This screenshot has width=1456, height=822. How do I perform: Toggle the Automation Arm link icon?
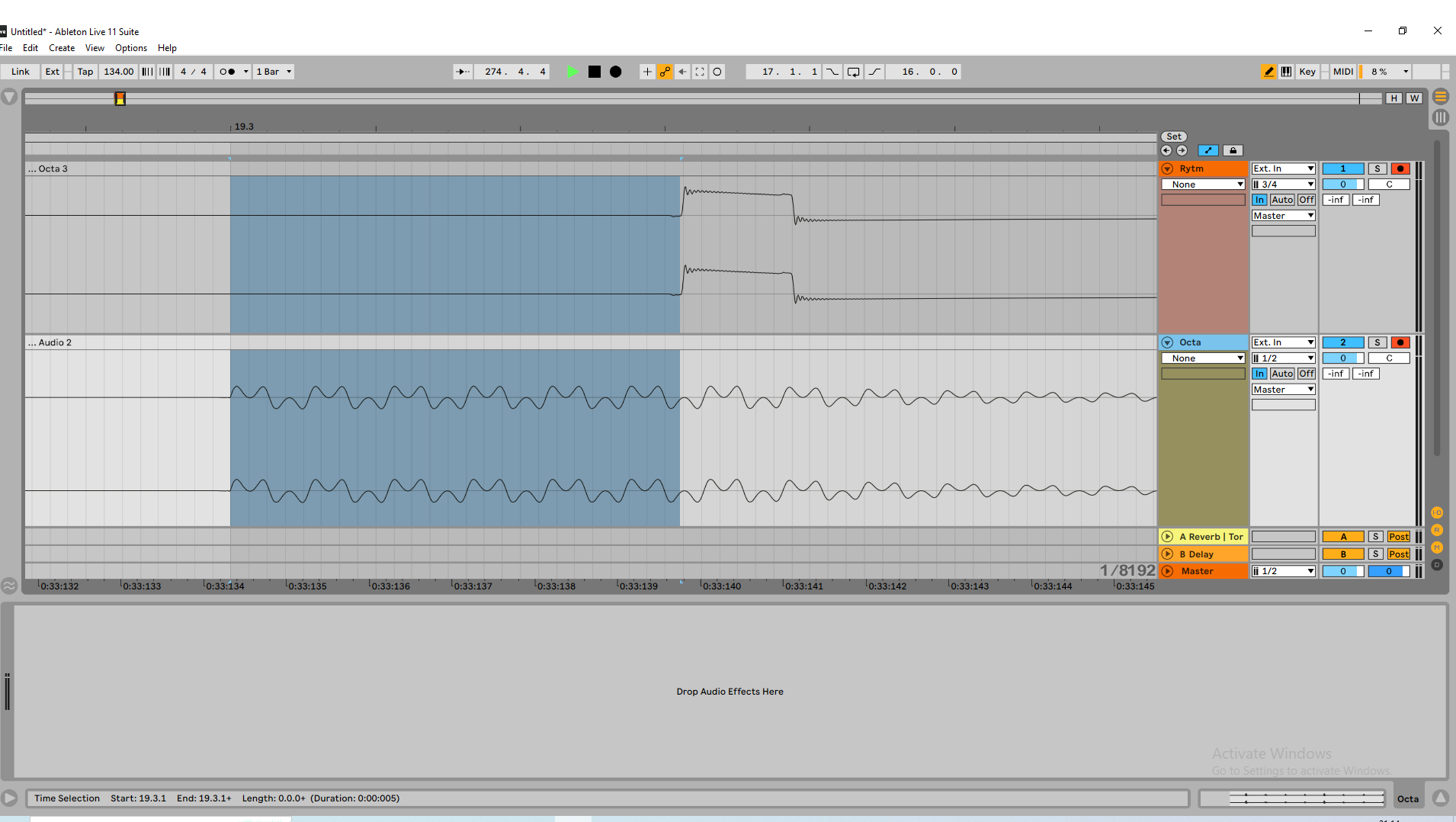pyautogui.click(x=665, y=72)
